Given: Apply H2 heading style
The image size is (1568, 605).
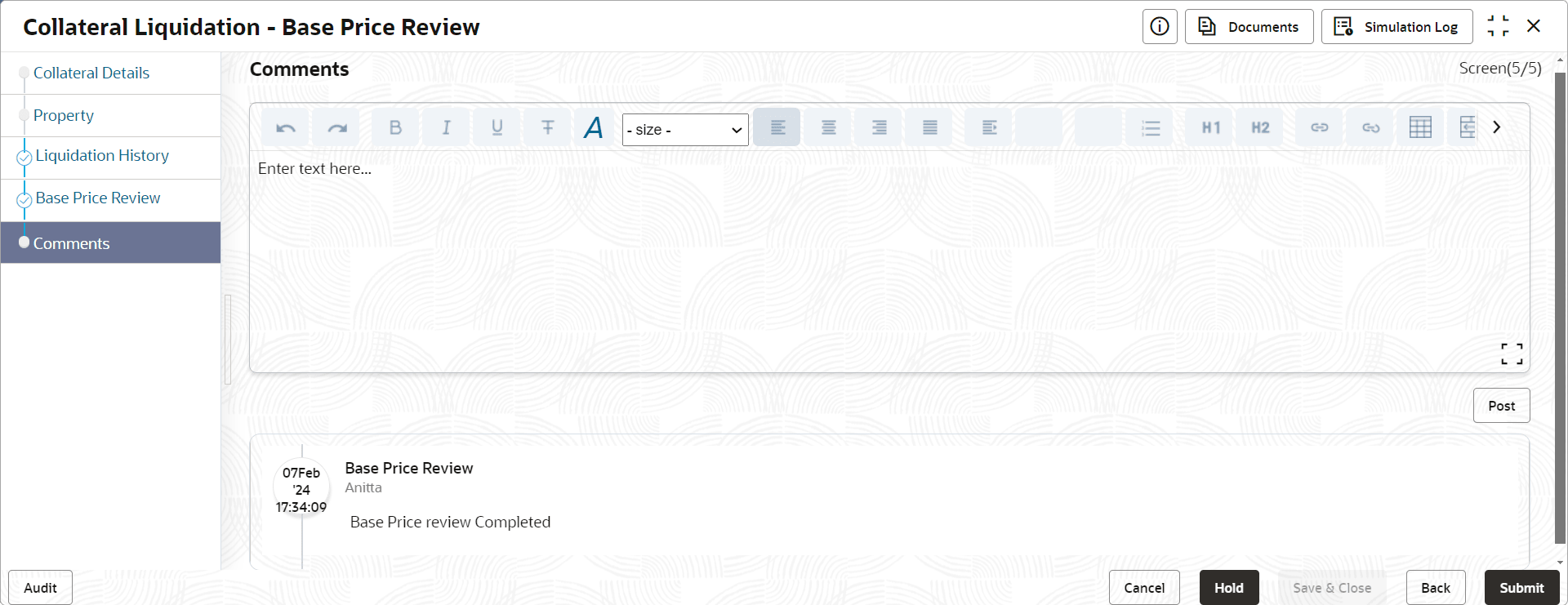Looking at the screenshot, I should 1260,127.
